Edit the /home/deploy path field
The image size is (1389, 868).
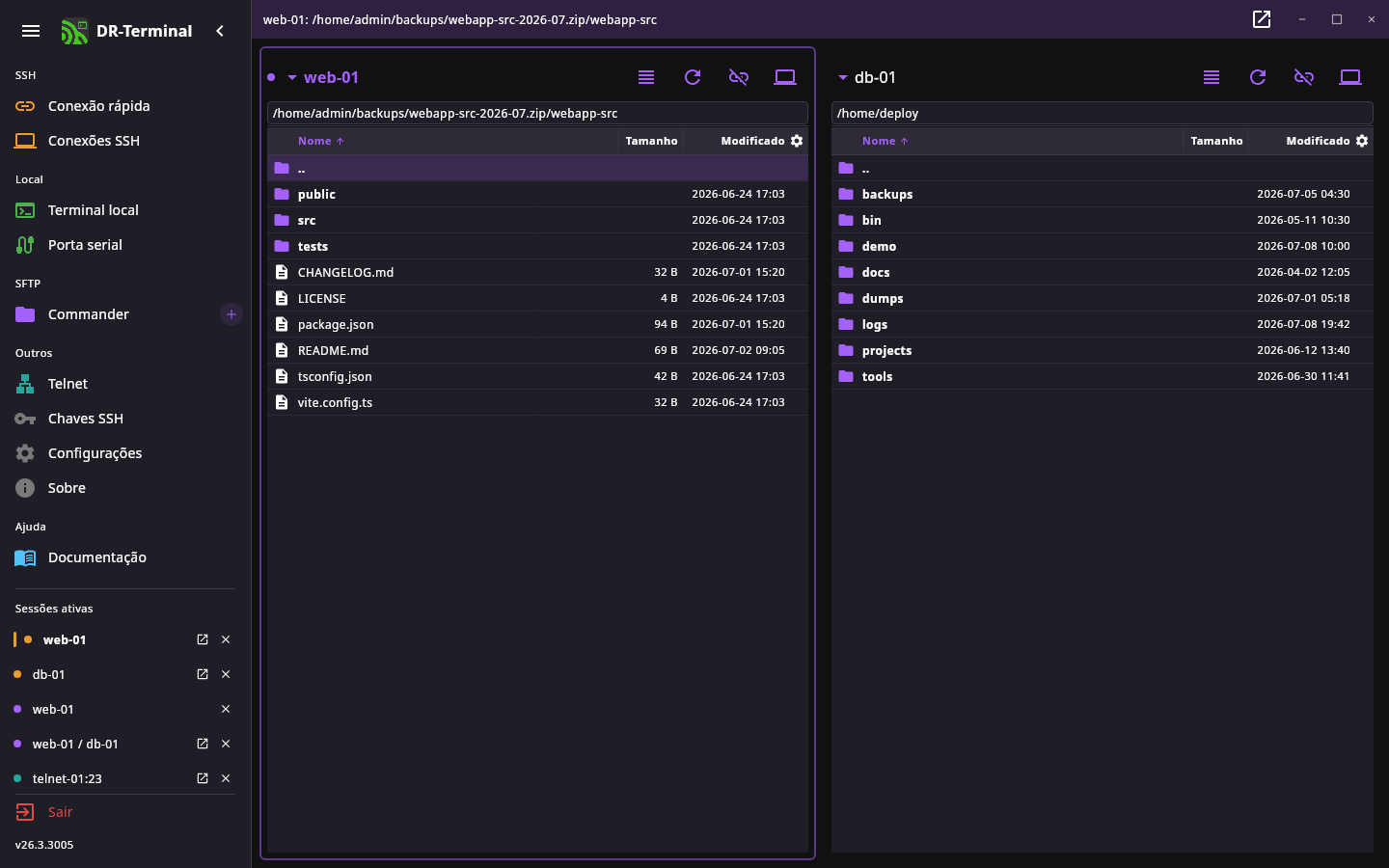pyautogui.click(x=1103, y=113)
